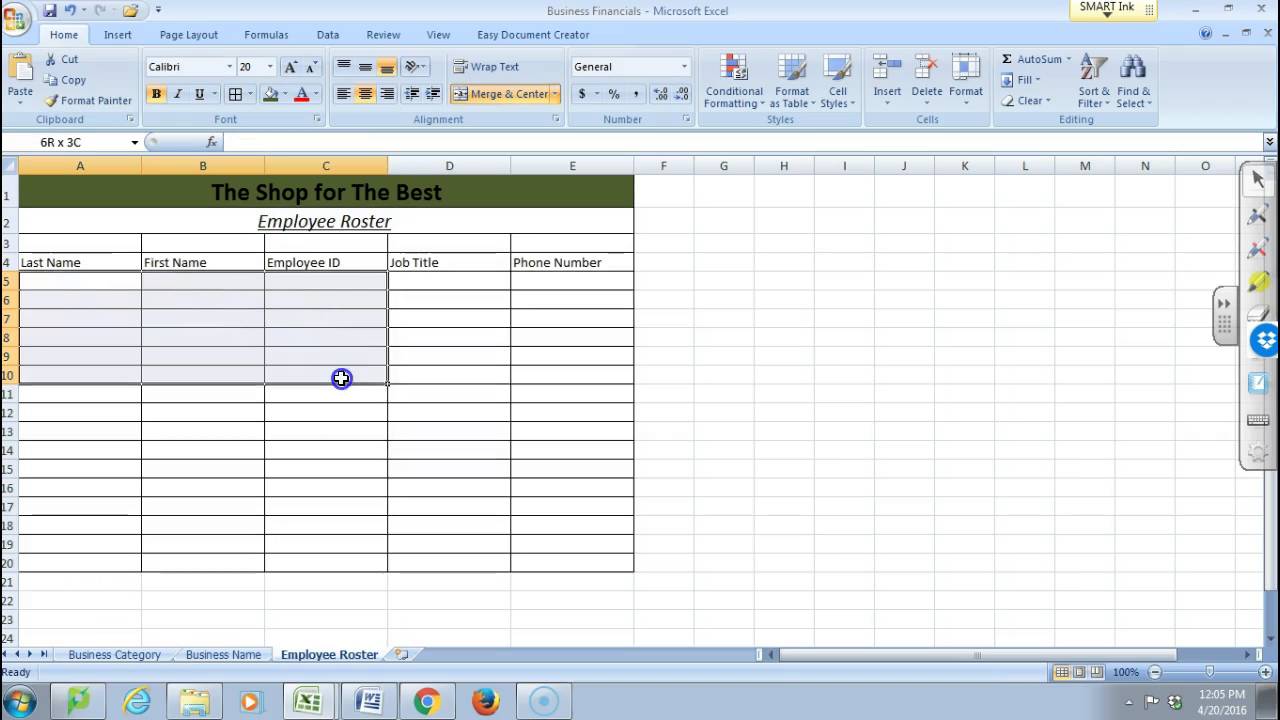Click the Decrease Indent icon
Screen dimensions: 1280x720
(x=412, y=94)
